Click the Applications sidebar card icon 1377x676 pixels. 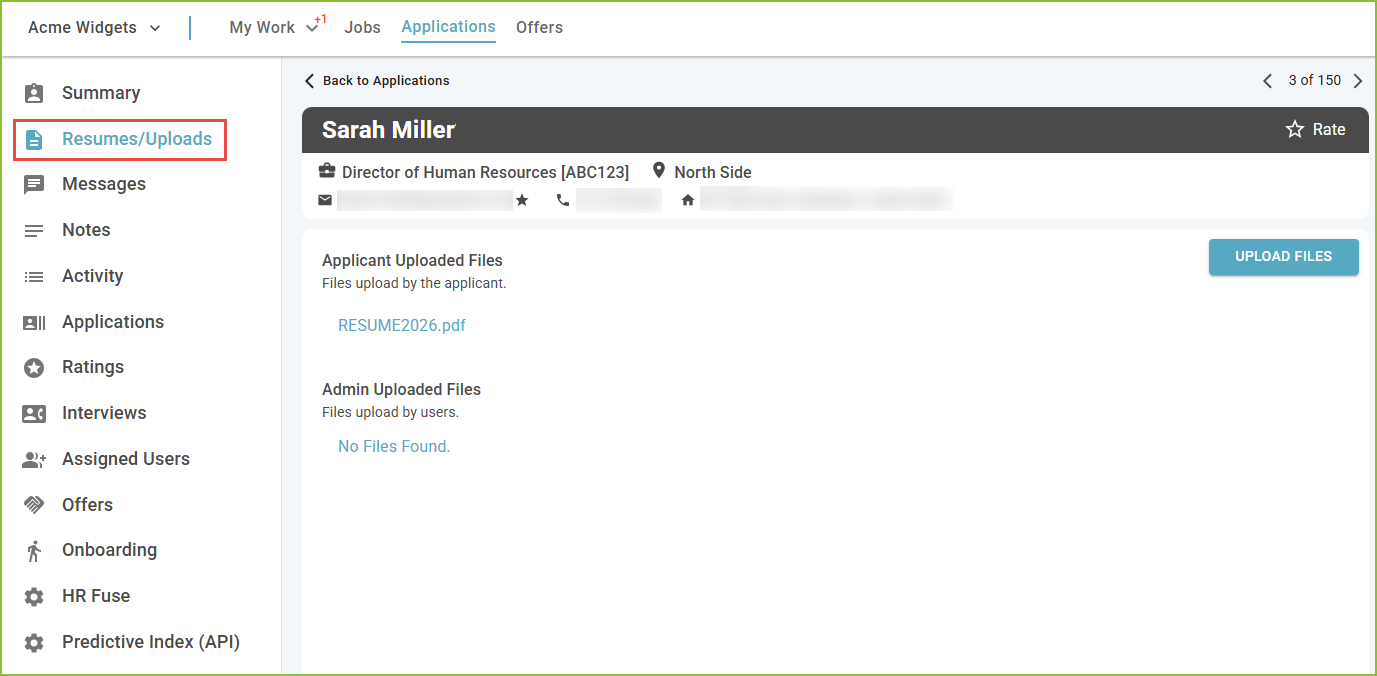click(34, 322)
